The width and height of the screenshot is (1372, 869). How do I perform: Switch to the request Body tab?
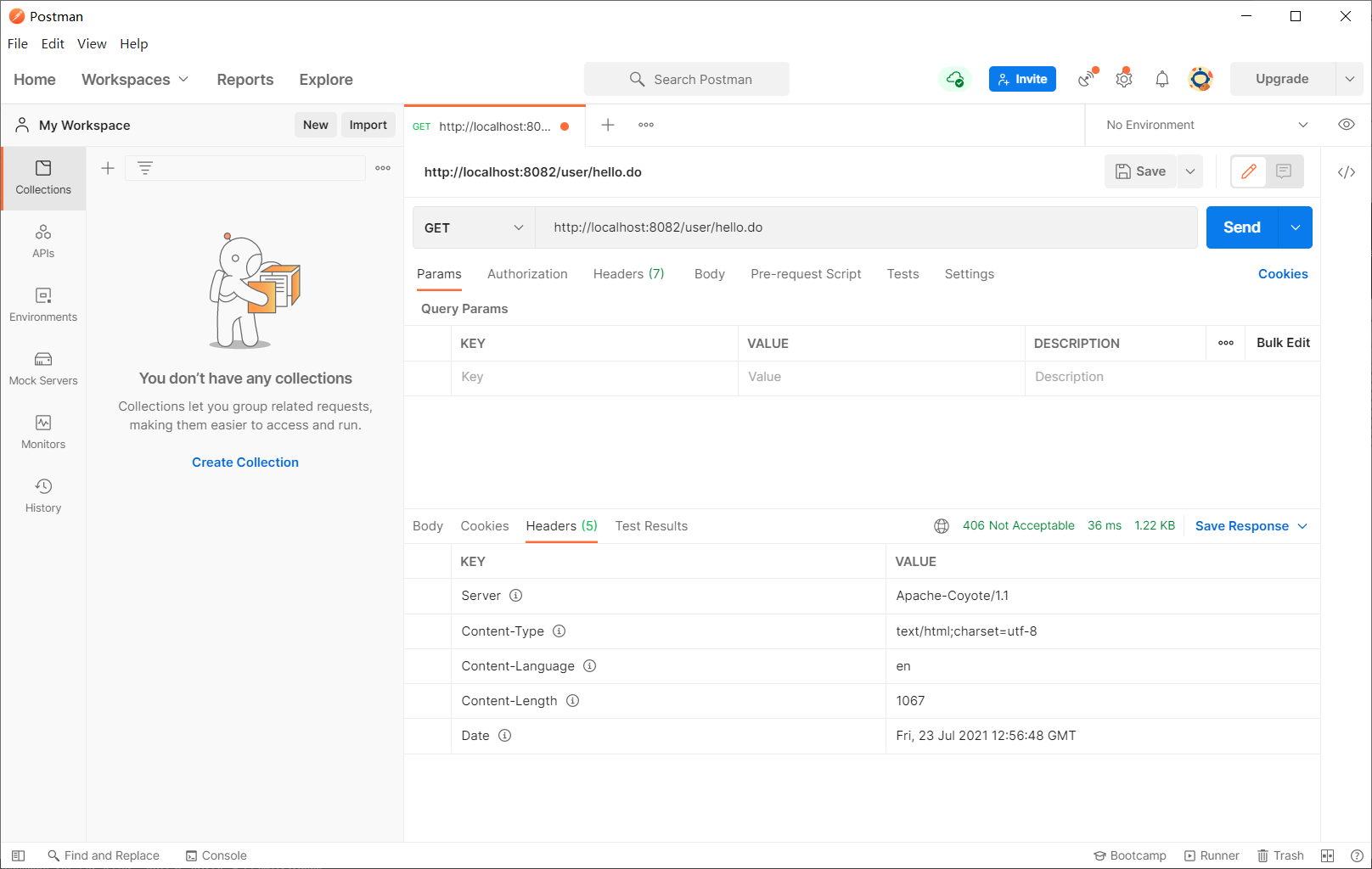pos(710,274)
